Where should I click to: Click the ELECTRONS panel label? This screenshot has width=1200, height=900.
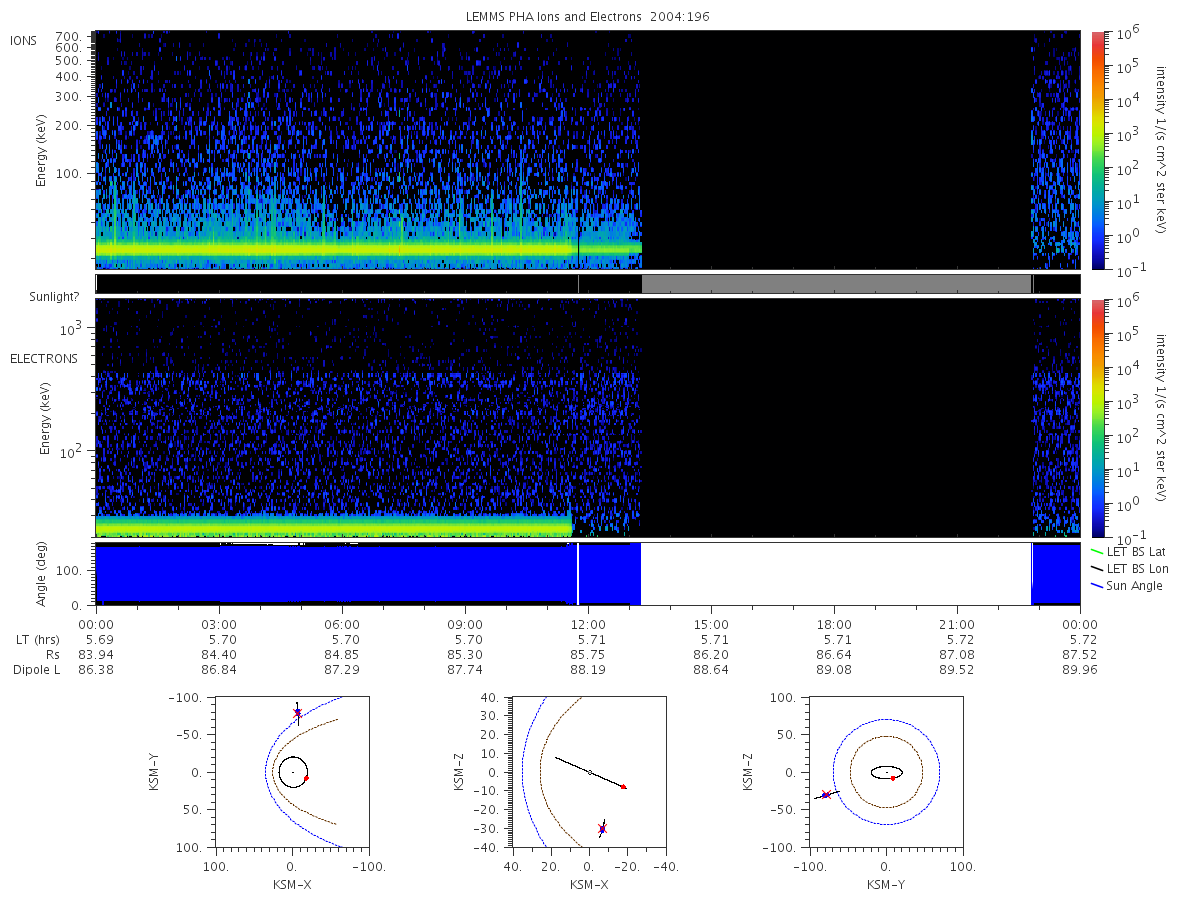coord(43,358)
